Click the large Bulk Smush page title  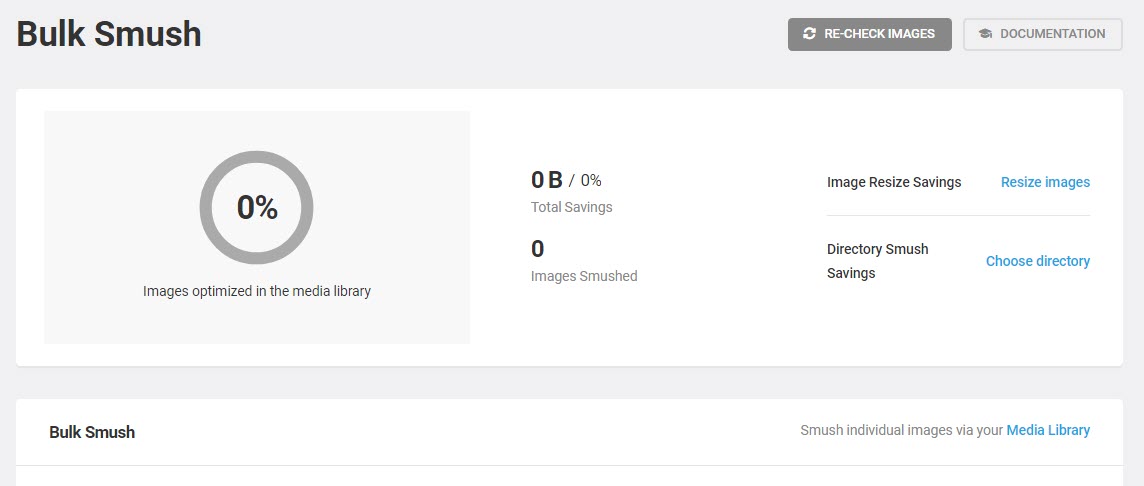point(109,34)
